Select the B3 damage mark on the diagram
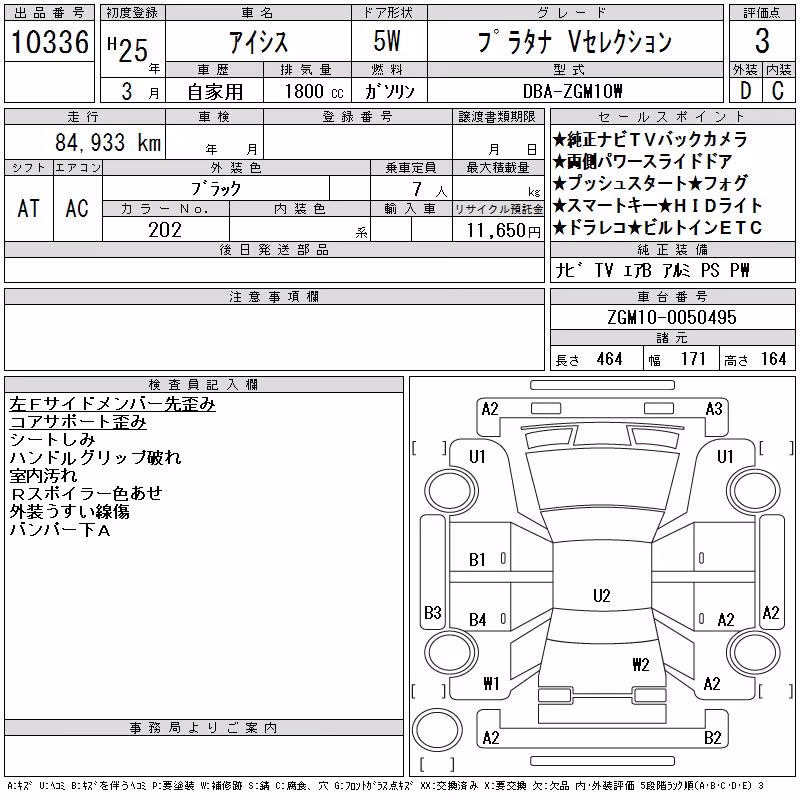 [433, 612]
